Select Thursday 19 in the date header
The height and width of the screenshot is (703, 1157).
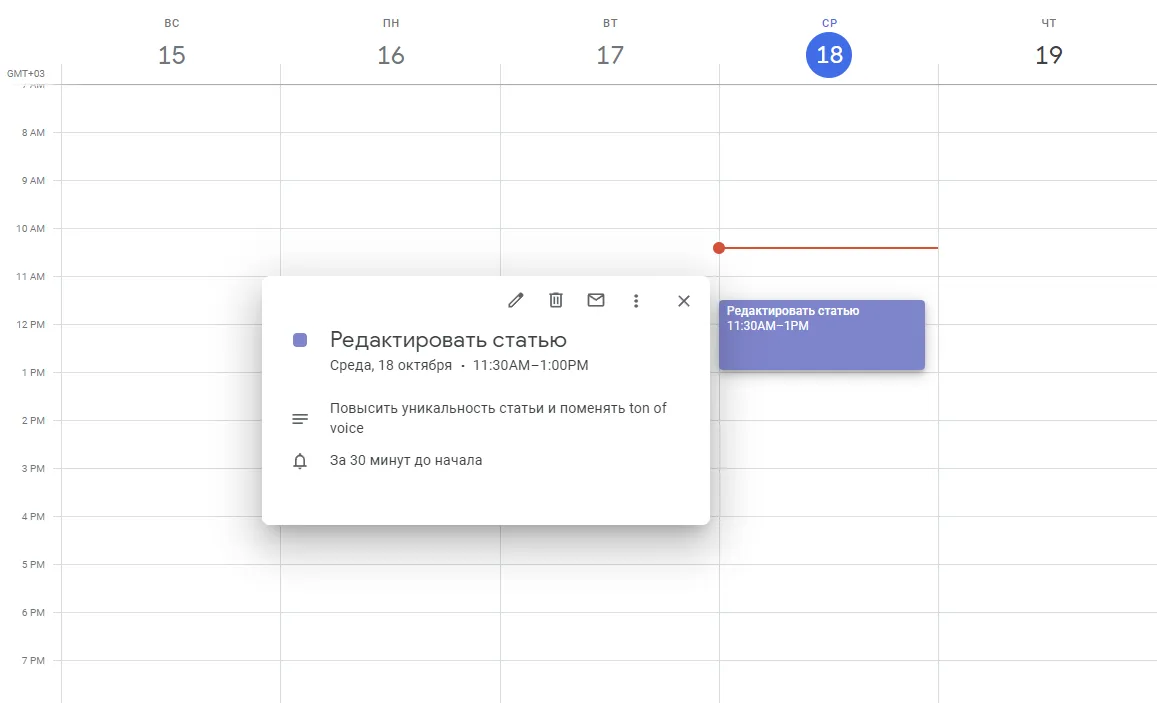pyautogui.click(x=1048, y=56)
